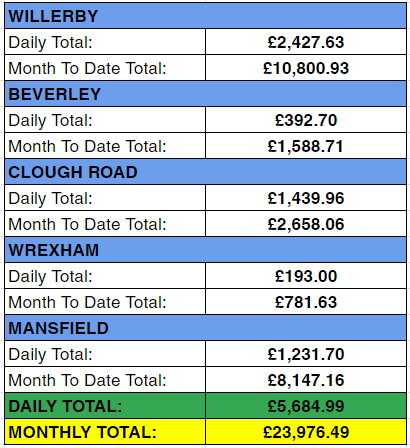The height and width of the screenshot is (448, 410).
Task: Click the overall daily total £5,684.99
Action: point(306,406)
